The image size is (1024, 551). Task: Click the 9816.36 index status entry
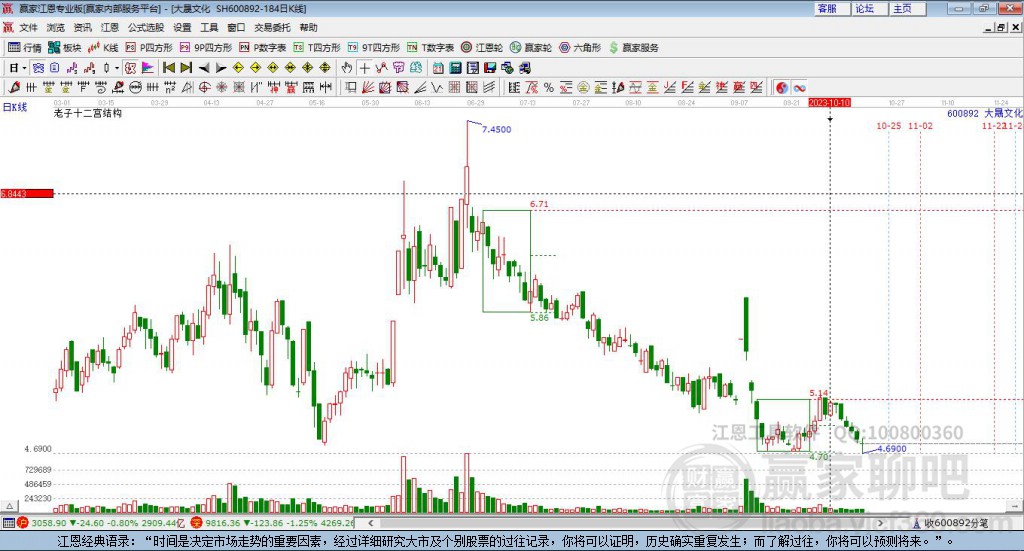(272, 523)
